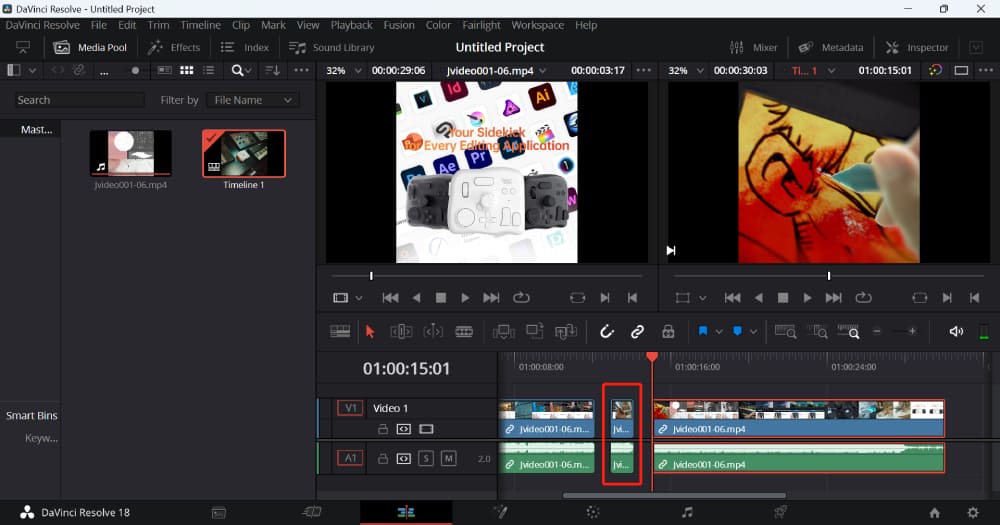The width and height of the screenshot is (1000, 525).
Task: Mute the A1 audio track
Action: pos(449,458)
